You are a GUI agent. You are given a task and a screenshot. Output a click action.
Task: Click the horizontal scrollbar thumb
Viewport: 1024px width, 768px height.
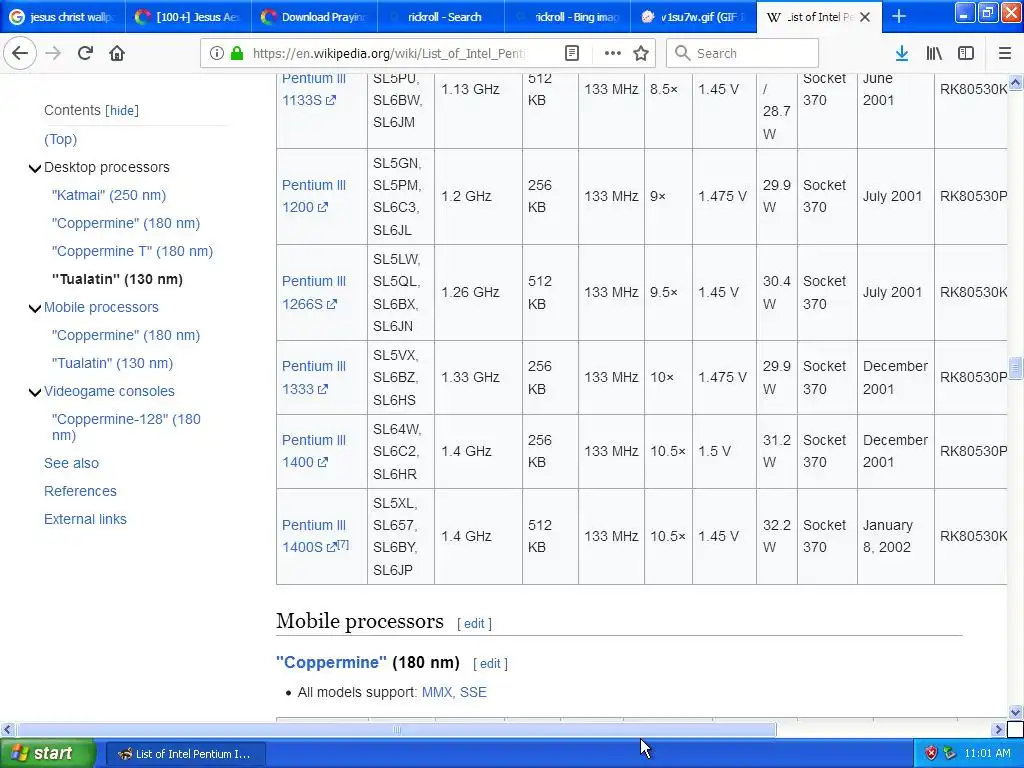(396, 729)
